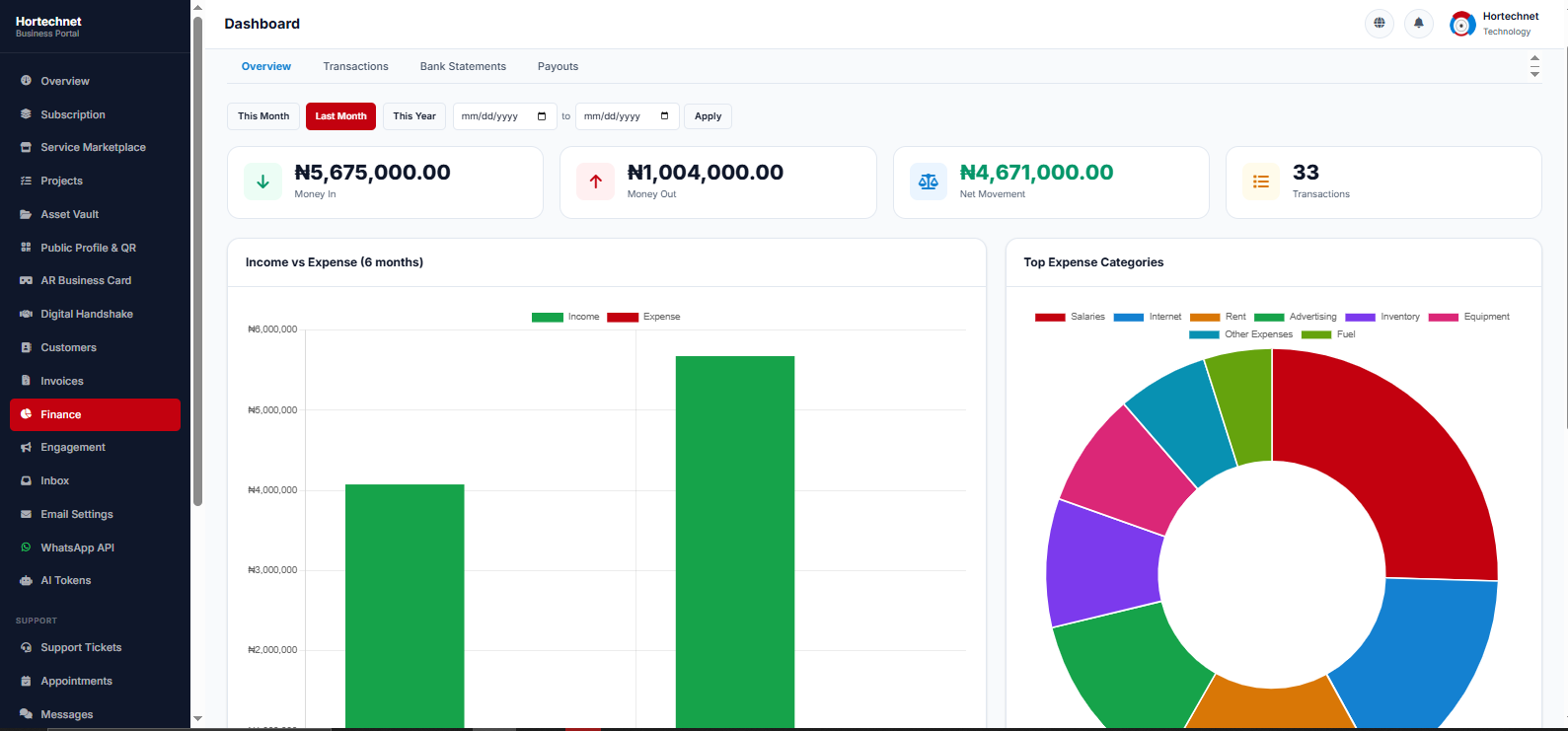Click the Service Marketplace store icon

coord(26,147)
